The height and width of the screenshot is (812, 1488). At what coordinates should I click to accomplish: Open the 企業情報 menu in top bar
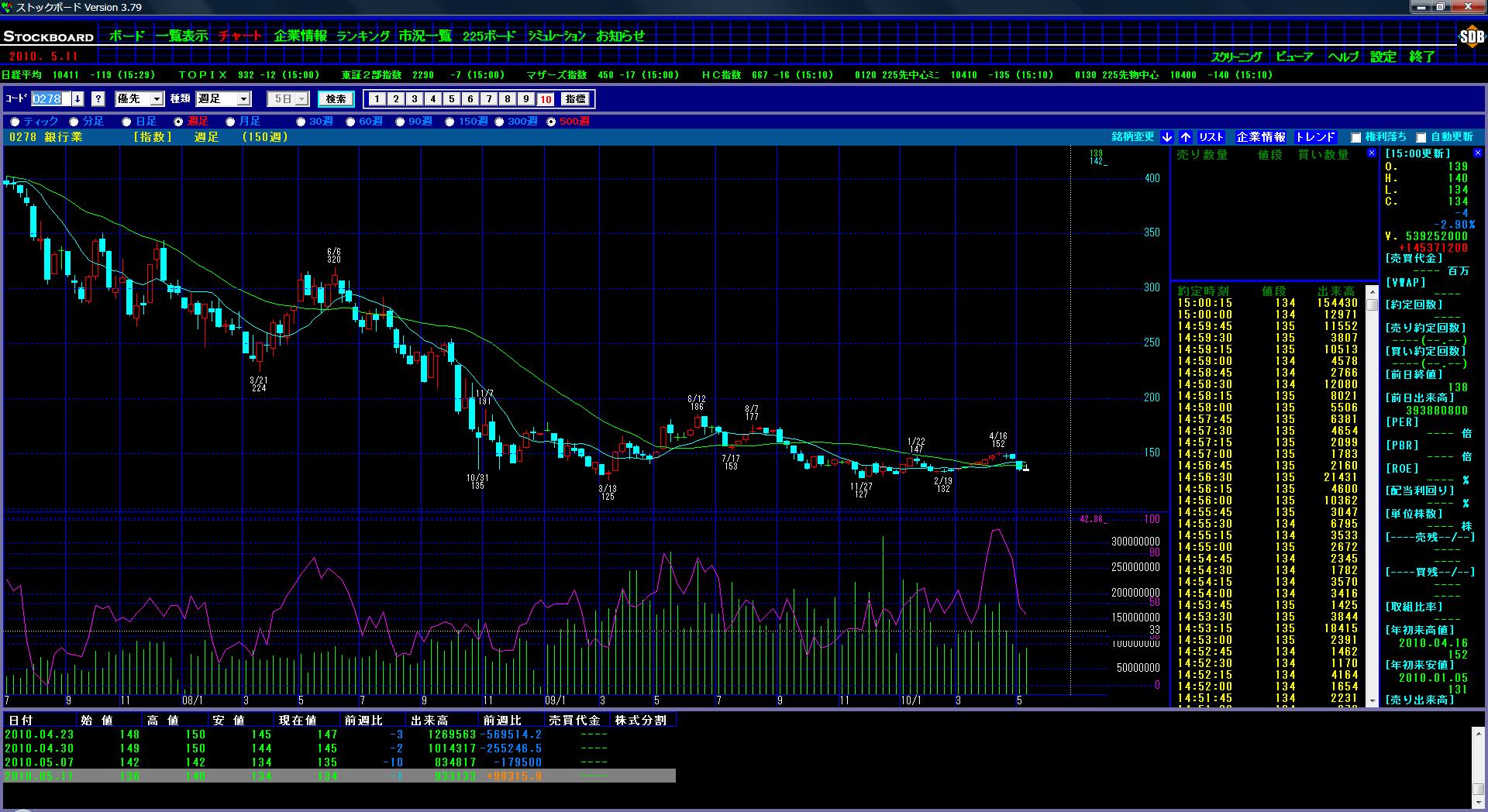click(300, 36)
